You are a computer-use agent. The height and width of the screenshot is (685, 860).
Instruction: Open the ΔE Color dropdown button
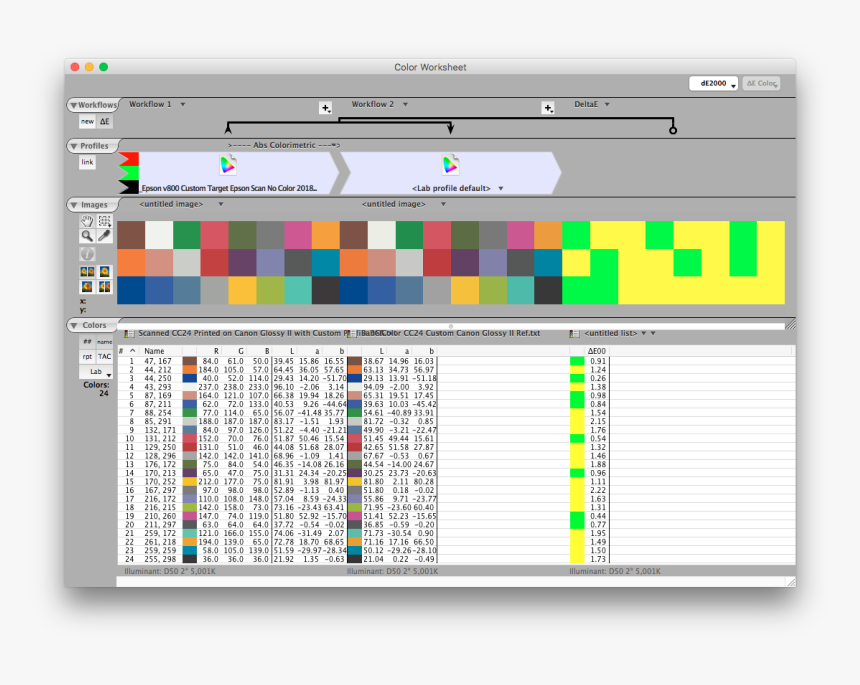[x=761, y=83]
